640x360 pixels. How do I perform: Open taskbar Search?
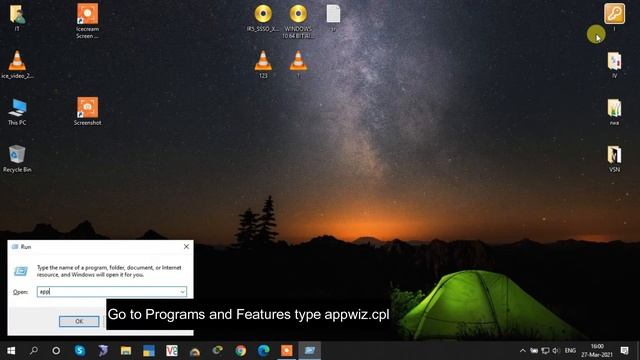34,351
